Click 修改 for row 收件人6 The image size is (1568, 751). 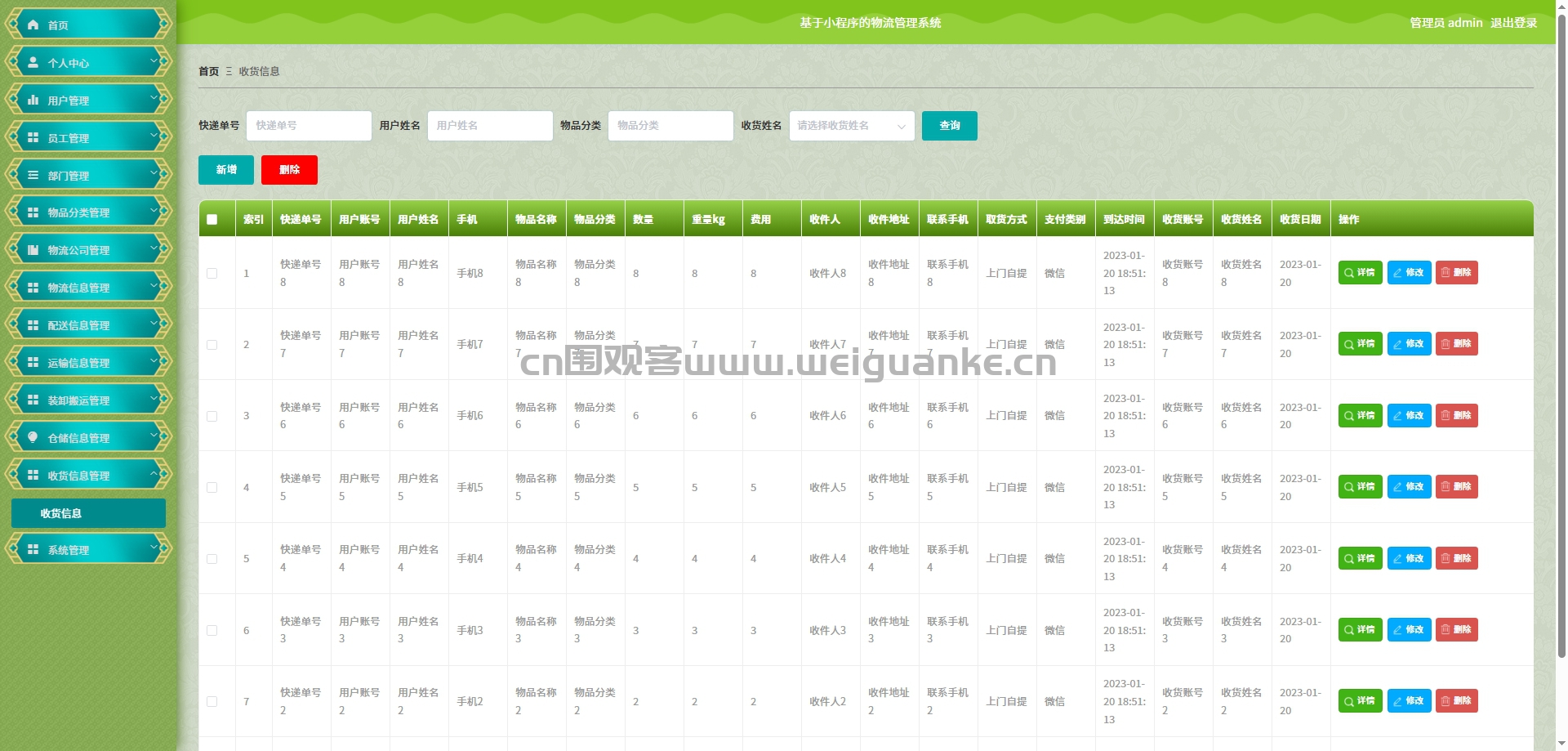click(1409, 415)
